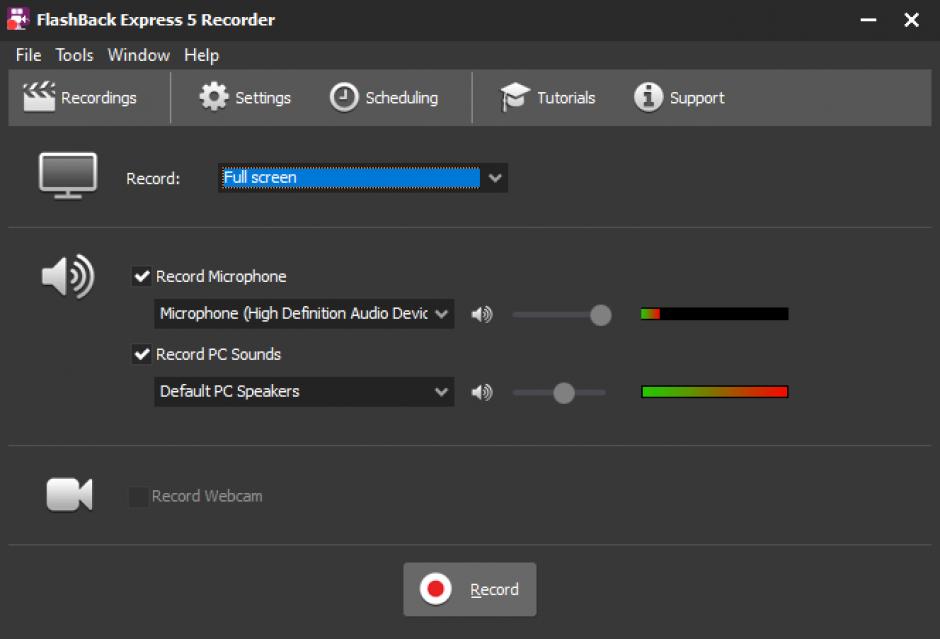Click the Scheduling clock icon
Image resolution: width=940 pixels, height=639 pixels.
pyautogui.click(x=344, y=97)
